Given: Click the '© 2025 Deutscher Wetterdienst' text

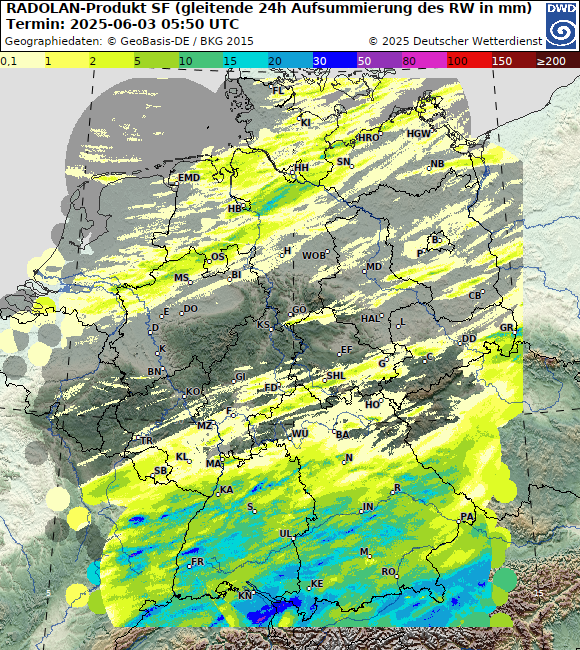Looking at the screenshot, I should 455,41.
